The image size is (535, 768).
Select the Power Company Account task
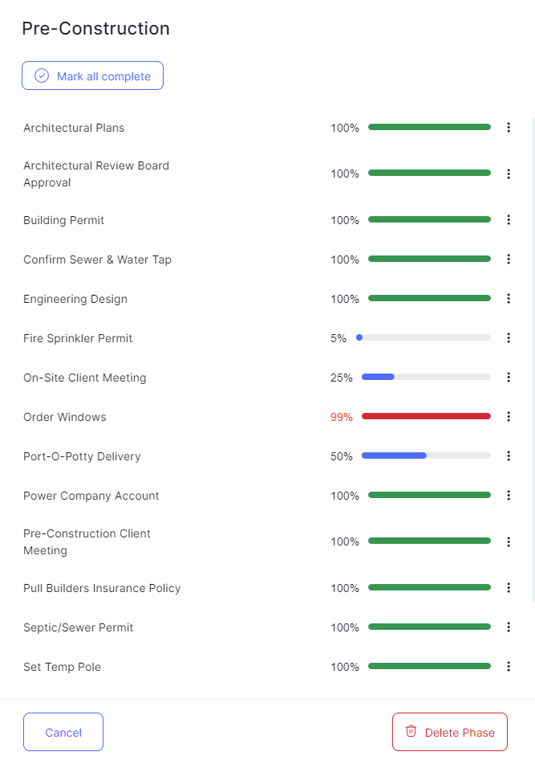click(x=91, y=496)
